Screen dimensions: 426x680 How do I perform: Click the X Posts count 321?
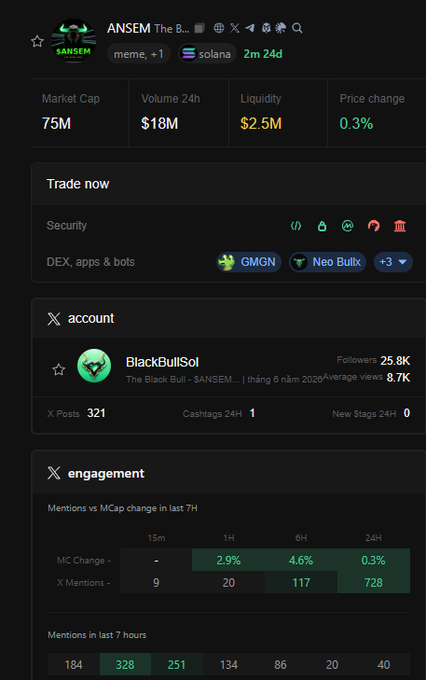[96, 413]
